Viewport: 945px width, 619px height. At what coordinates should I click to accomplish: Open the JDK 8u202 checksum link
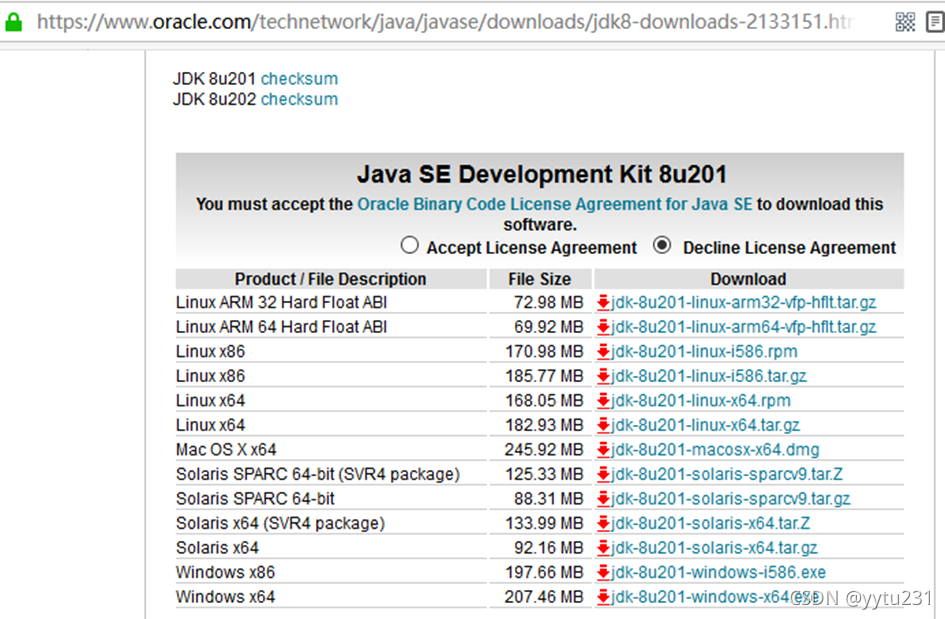point(299,99)
